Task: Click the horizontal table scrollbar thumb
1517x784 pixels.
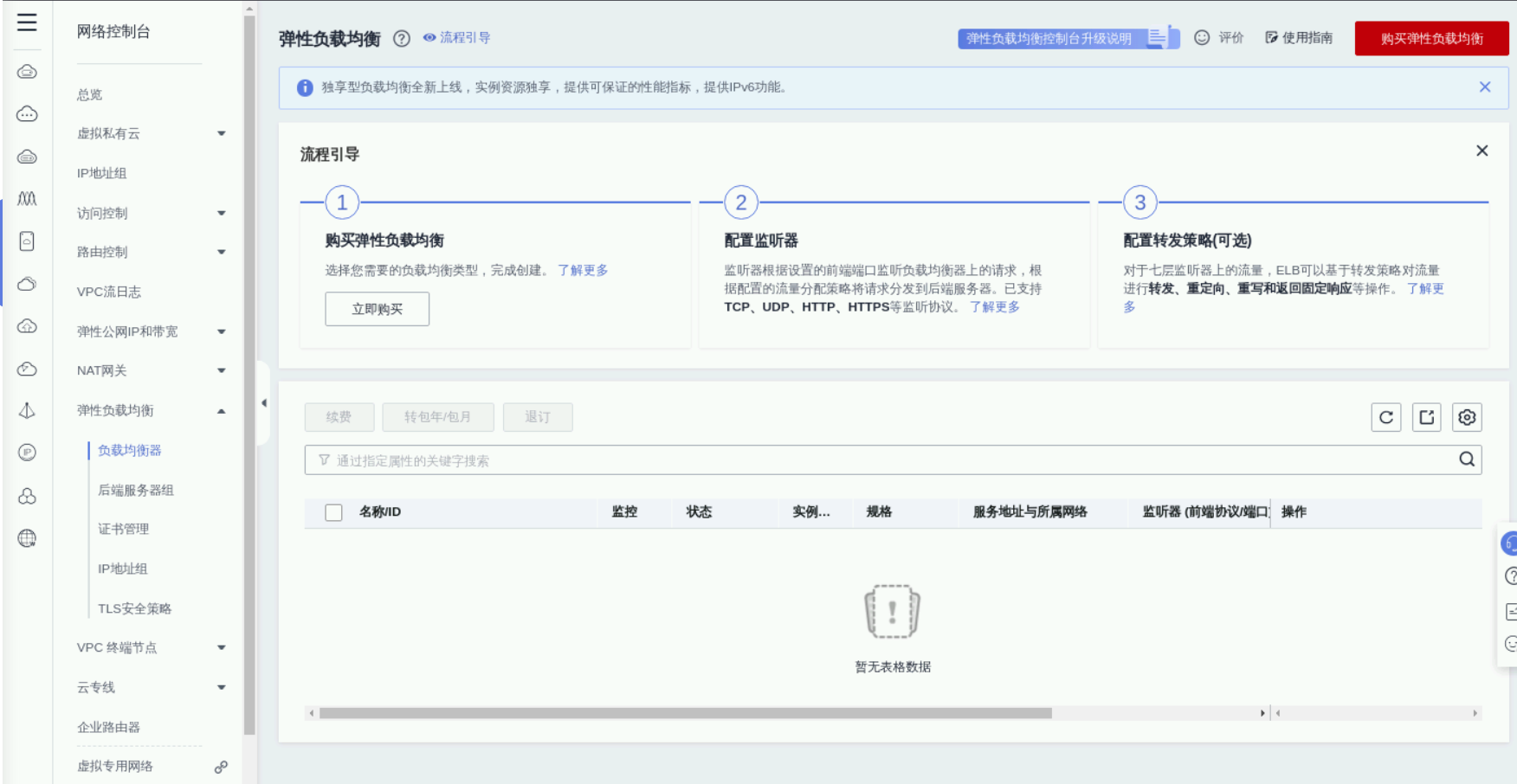Action: (x=685, y=713)
